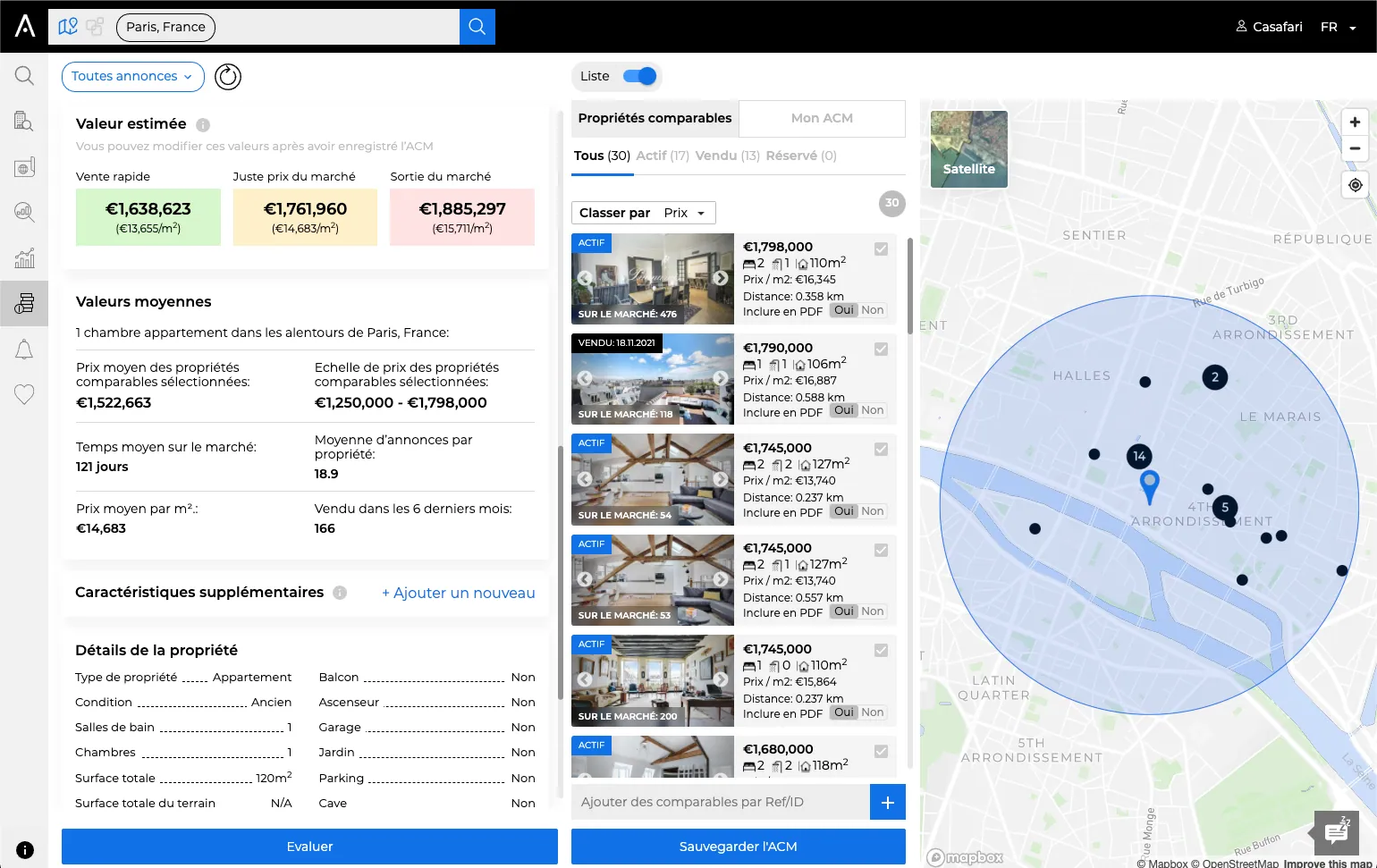Viewport: 1377px width, 868px height.
Task: Open Toutes annonces dropdown
Action: click(x=133, y=77)
